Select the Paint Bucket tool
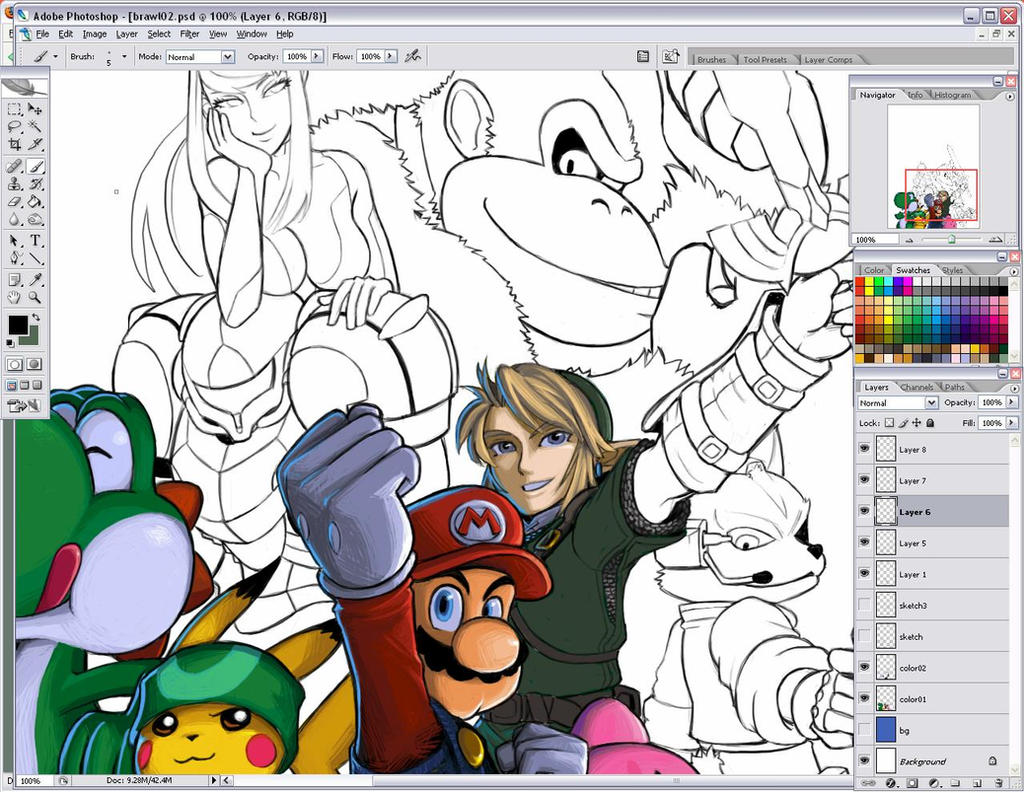The width and height of the screenshot is (1024, 792). (x=35, y=202)
